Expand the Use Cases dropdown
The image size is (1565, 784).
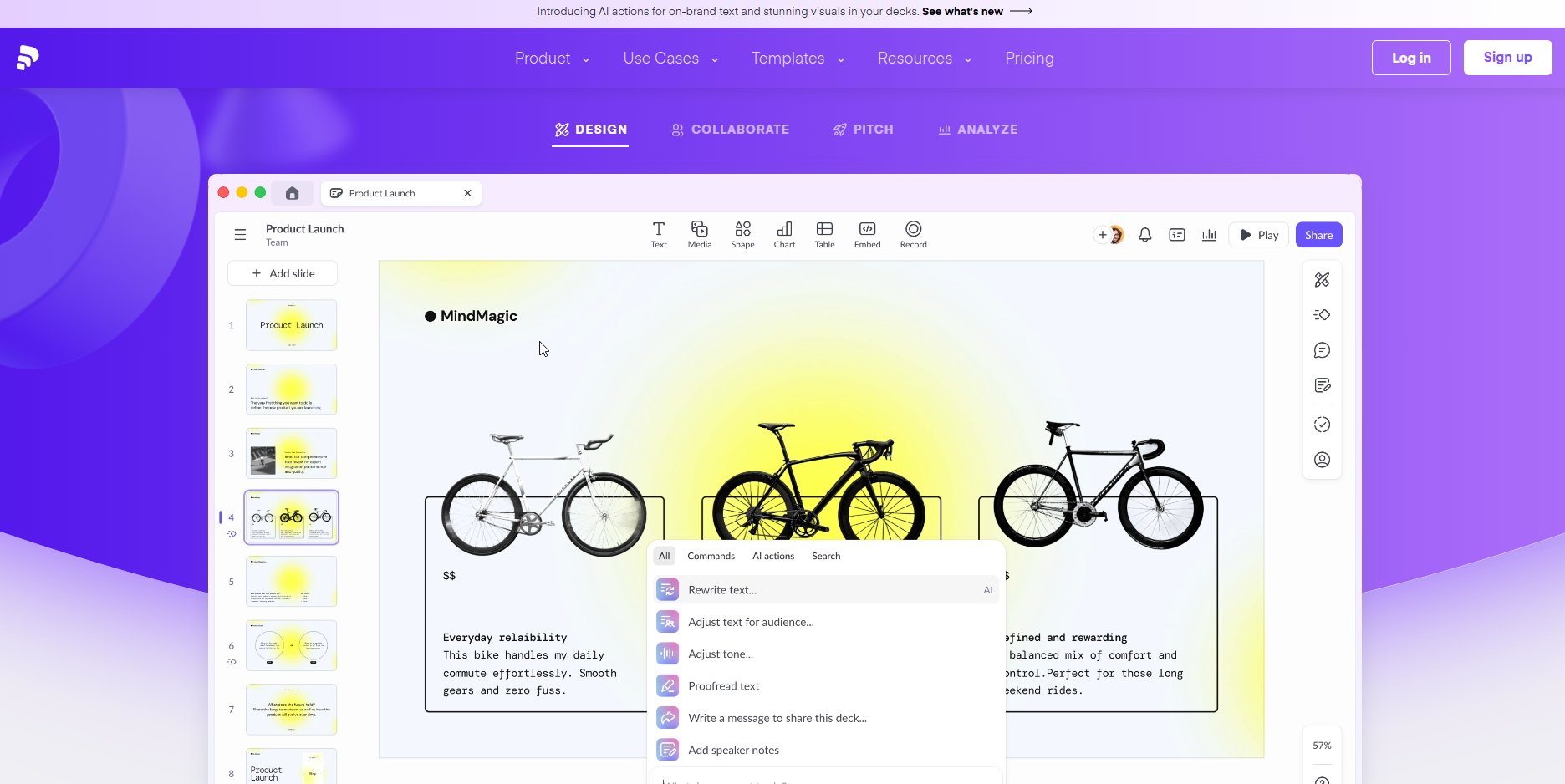670,59
